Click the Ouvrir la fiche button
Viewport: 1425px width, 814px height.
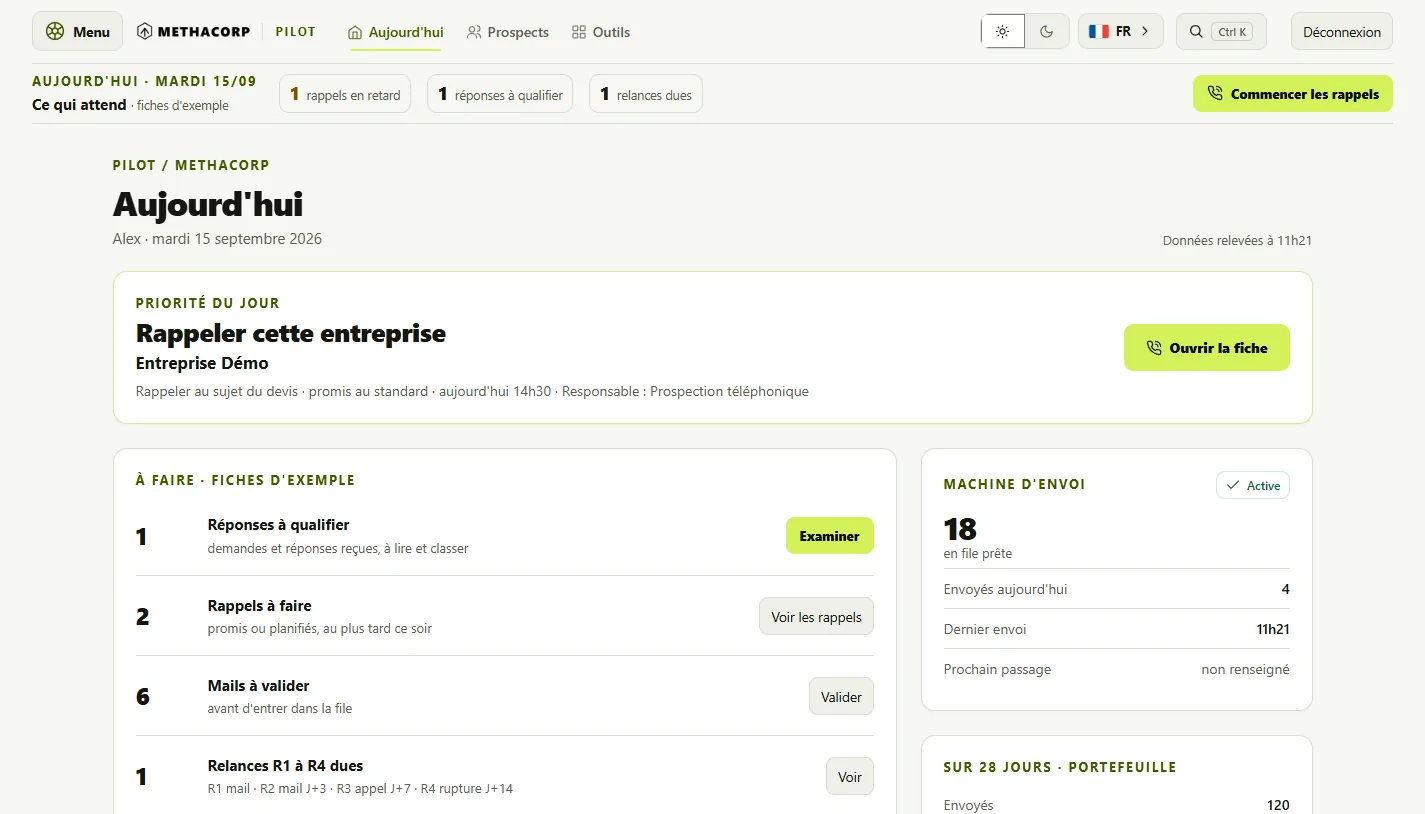[x=1206, y=348]
